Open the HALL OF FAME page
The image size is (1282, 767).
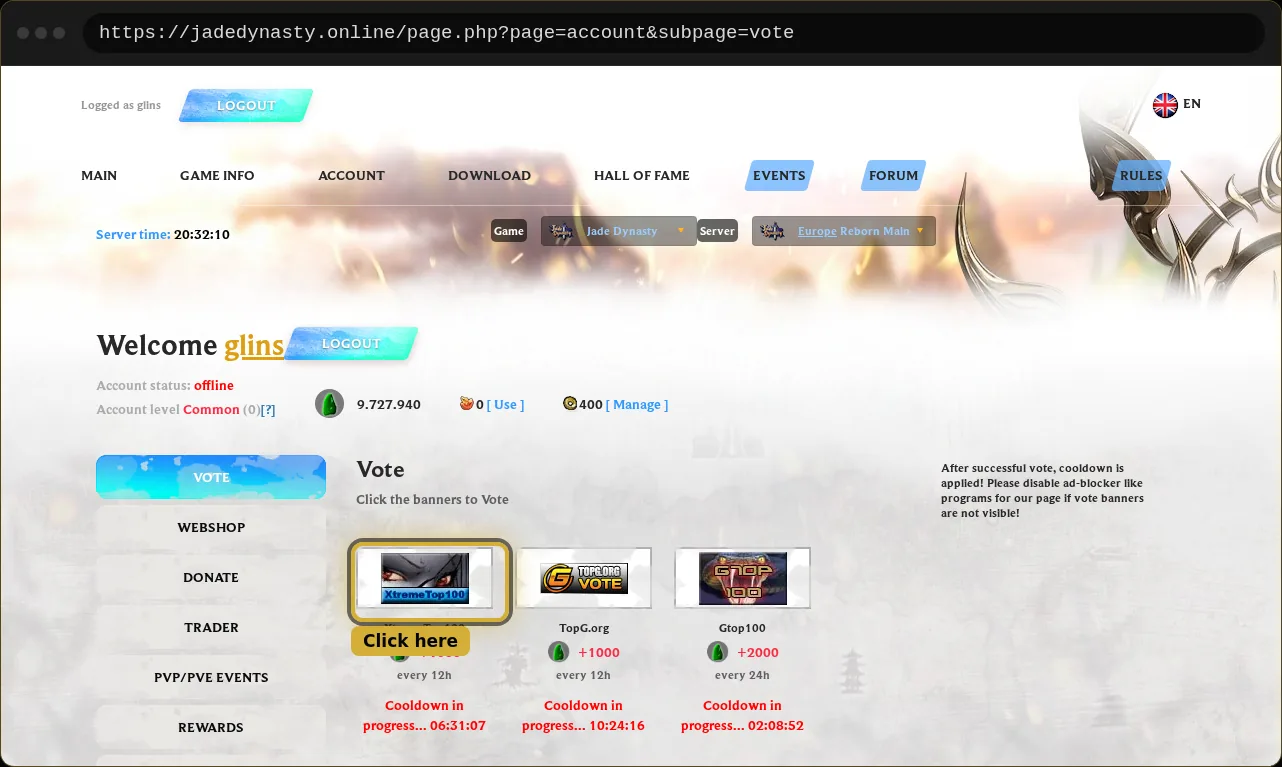point(642,176)
